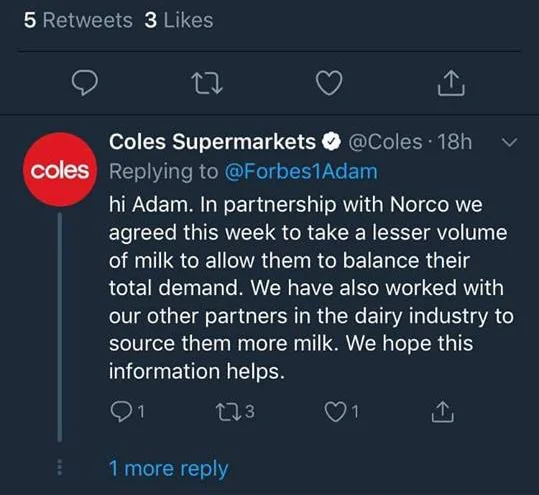539x495 pixels.
Task: Open the Coles tweet options chevron
Action: 509,142
